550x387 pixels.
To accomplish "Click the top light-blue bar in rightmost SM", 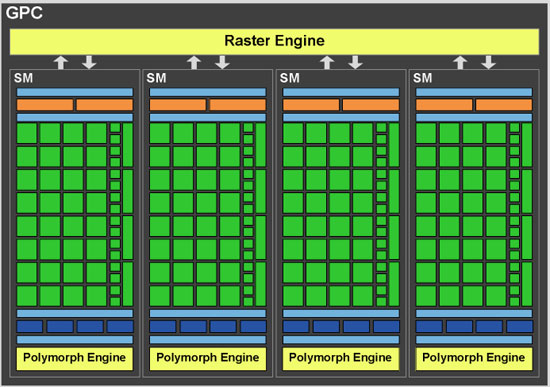I will coord(474,92).
